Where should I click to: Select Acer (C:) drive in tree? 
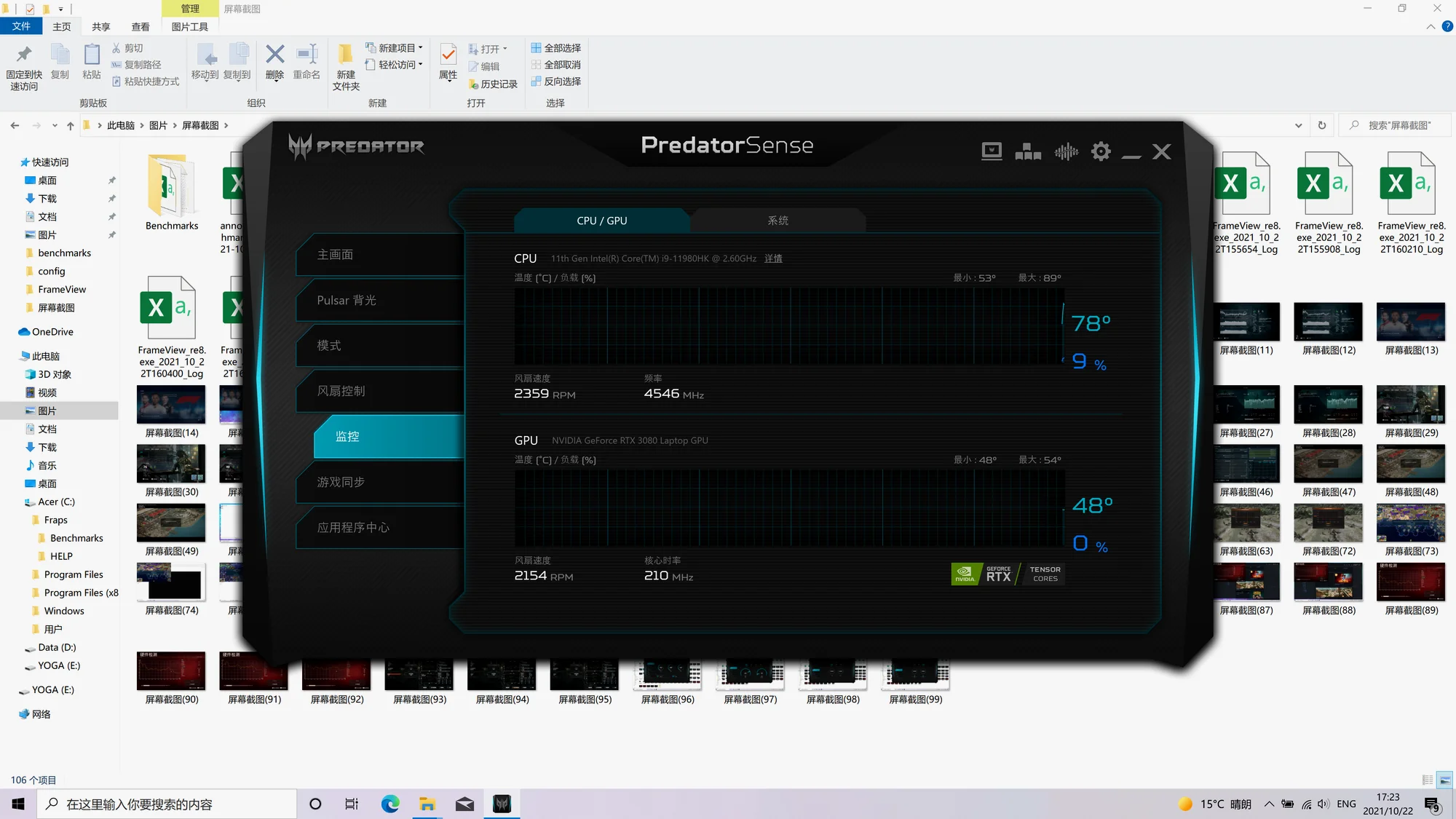56,502
